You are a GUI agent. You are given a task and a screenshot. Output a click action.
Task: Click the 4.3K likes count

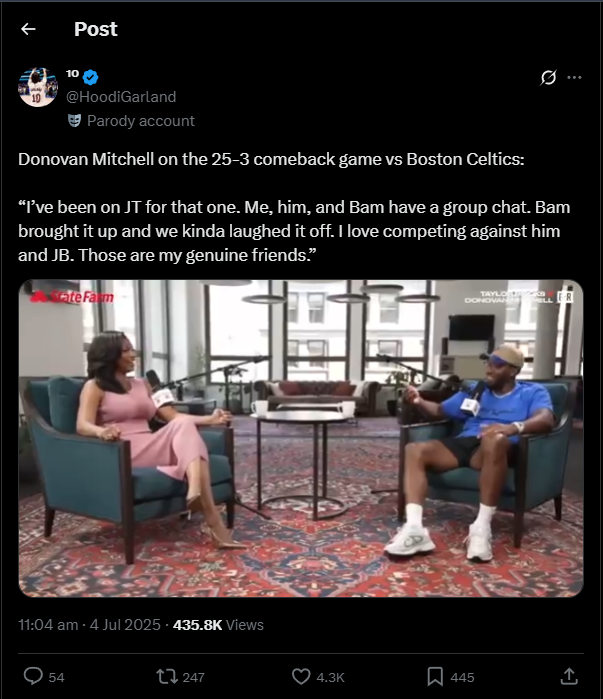[330, 678]
